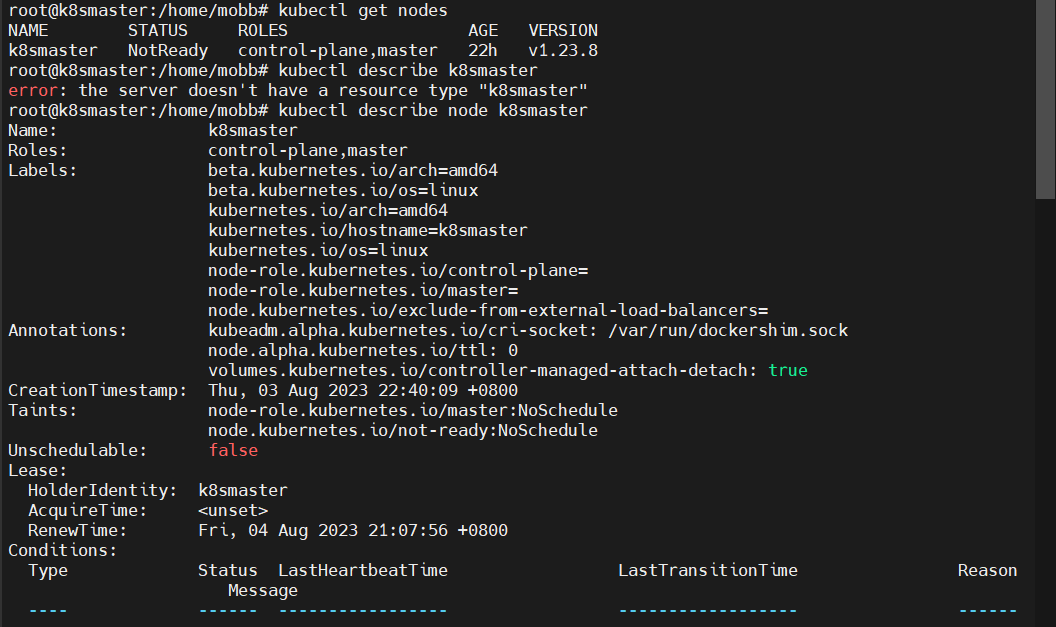The height and width of the screenshot is (627, 1056).
Task: Click the 22h age value
Action: click(x=483, y=50)
